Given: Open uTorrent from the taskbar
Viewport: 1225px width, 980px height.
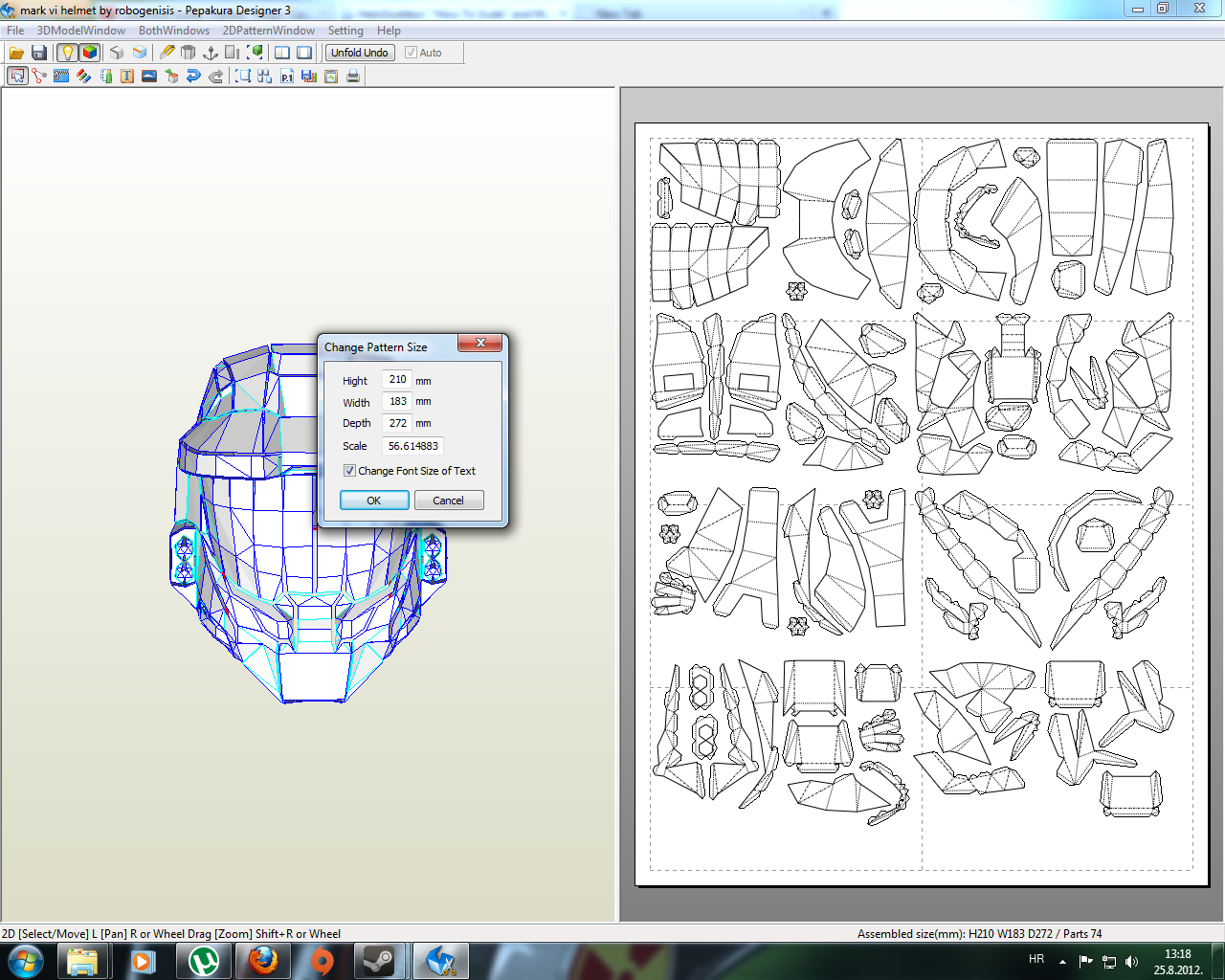Looking at the screenshot, I should tap(204, 961).
